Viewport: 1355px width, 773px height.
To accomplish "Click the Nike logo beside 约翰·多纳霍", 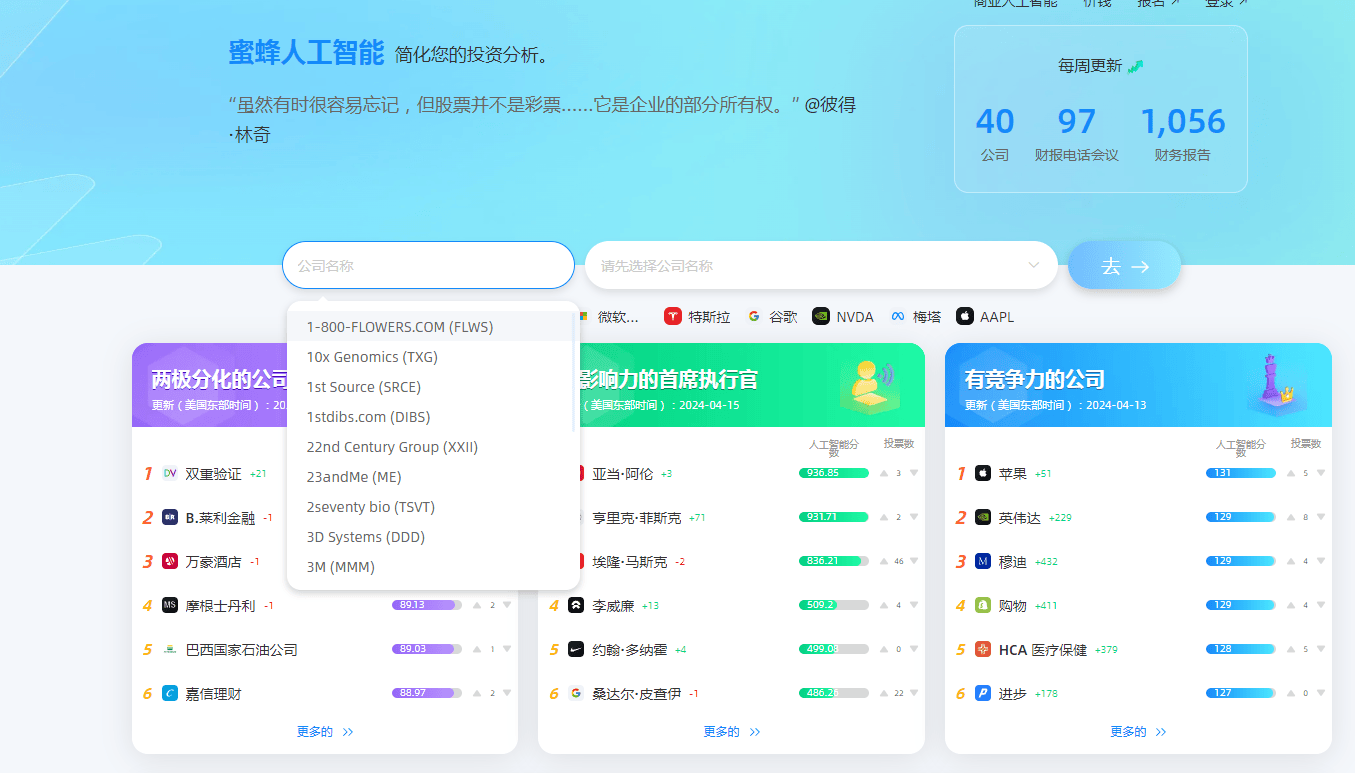I will point(576,649).
